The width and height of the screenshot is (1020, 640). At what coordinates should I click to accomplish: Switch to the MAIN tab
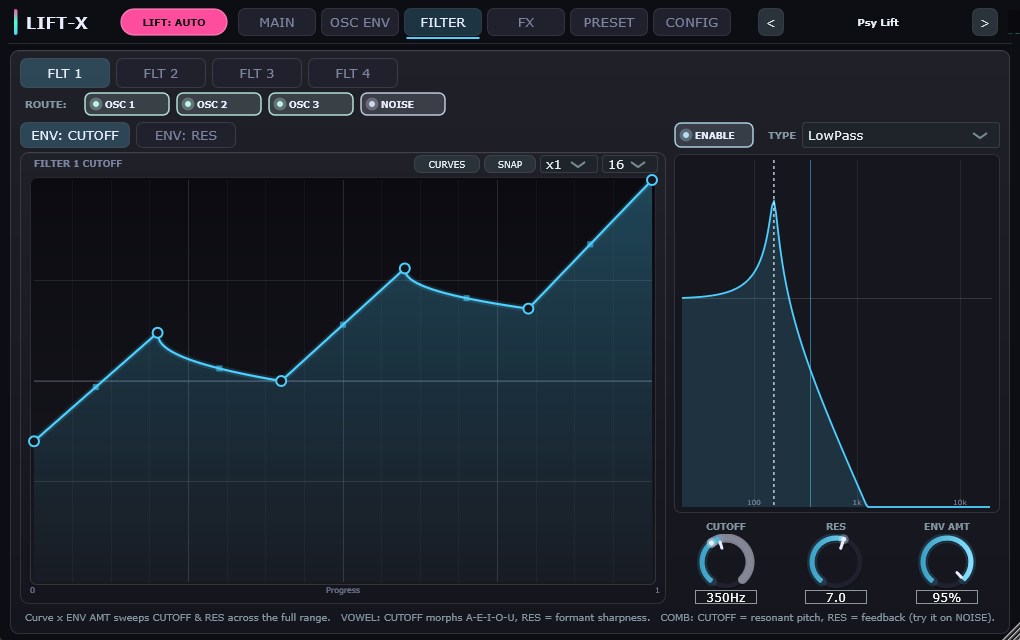[277, 22]
